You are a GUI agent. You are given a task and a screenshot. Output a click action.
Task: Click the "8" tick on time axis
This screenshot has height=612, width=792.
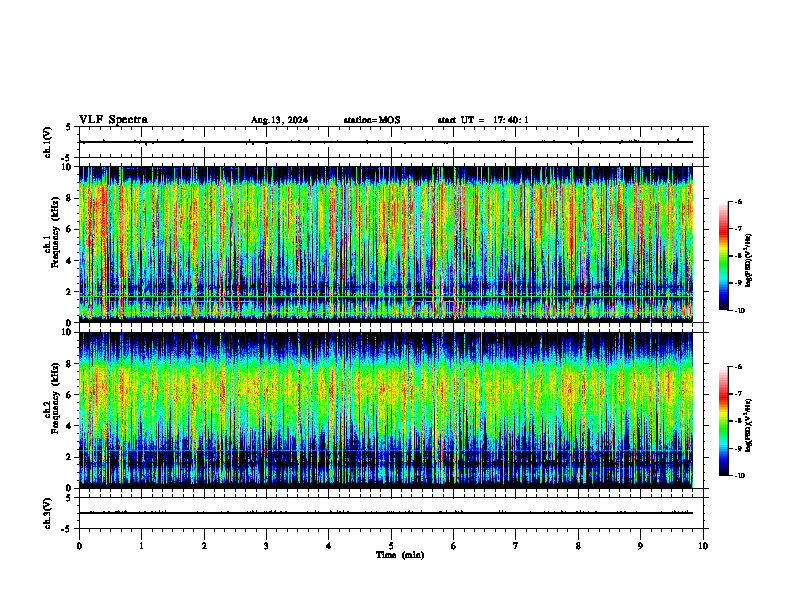point(578,546)
